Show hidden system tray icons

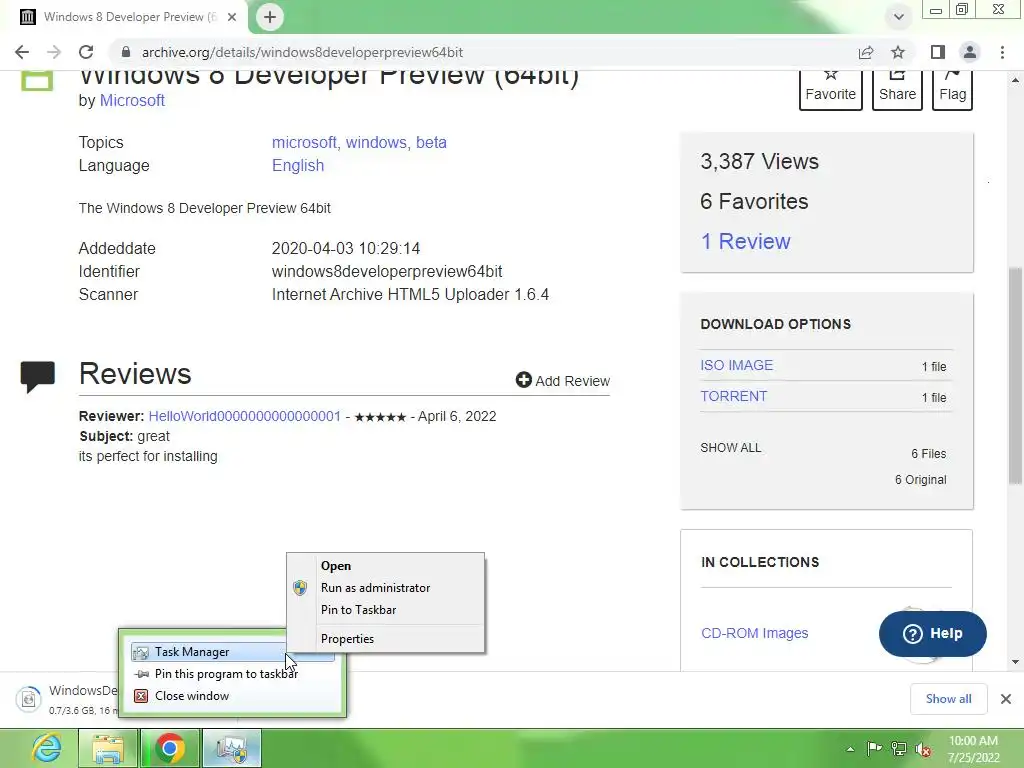[x=850, y=749]
